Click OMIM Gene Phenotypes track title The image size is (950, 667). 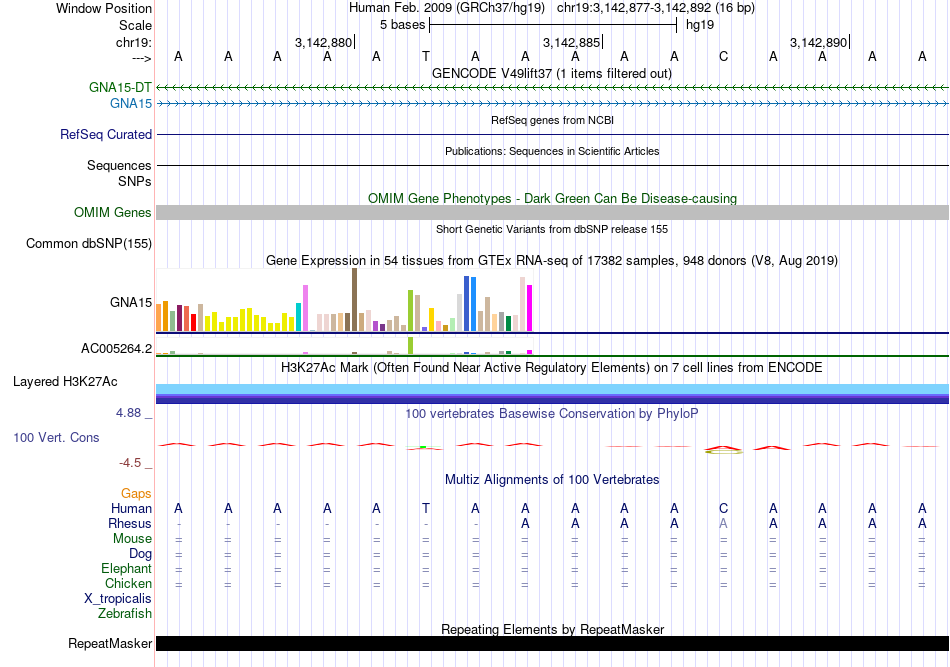(552, 198)
